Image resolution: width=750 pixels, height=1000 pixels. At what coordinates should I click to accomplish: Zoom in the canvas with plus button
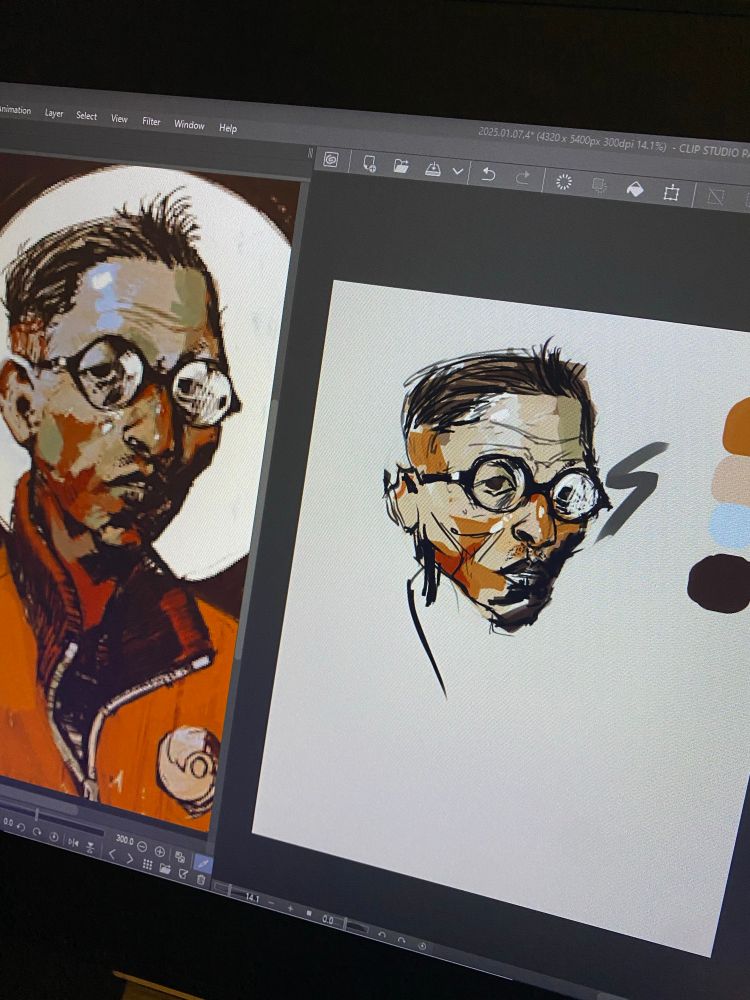[x=290, y=908]
